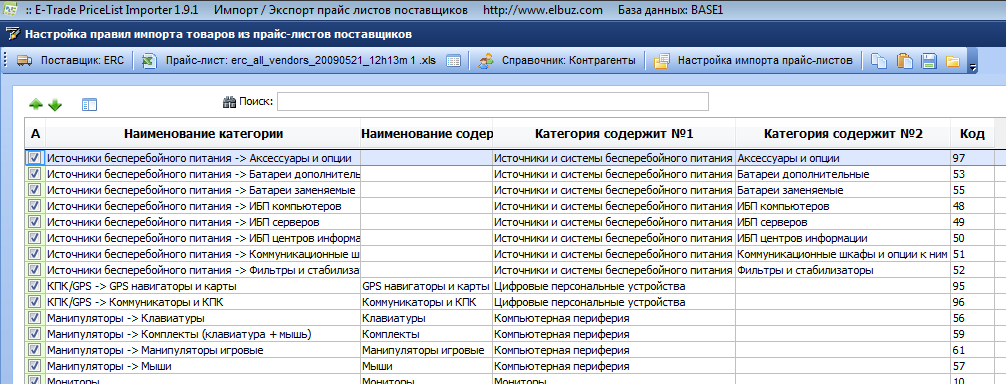Click the green up arrow icon
Image resolution: width=1006 pixels, height=384 pixels.
pyautogui.click(x=36, y=104)
